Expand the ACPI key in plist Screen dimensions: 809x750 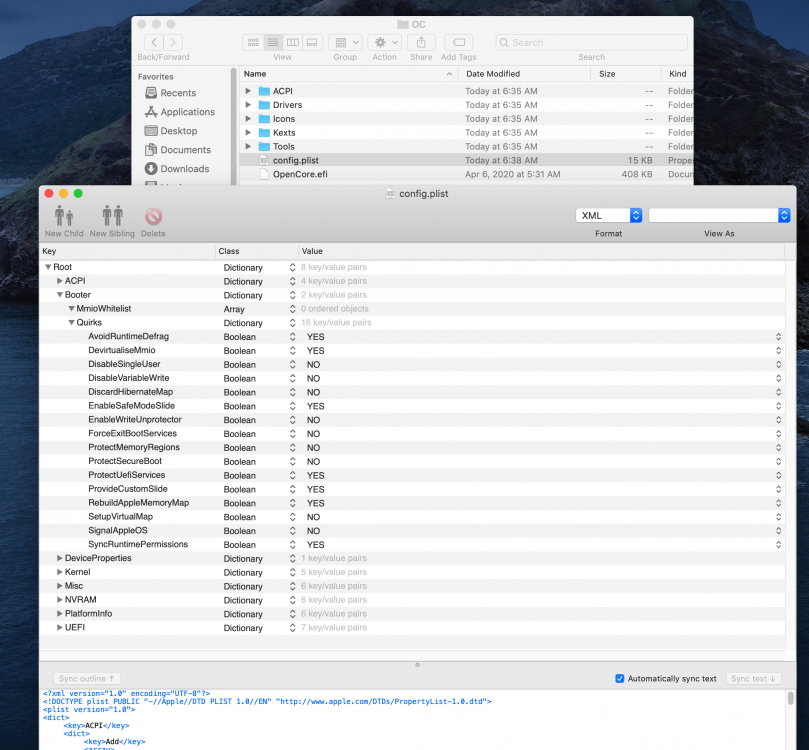60,281
